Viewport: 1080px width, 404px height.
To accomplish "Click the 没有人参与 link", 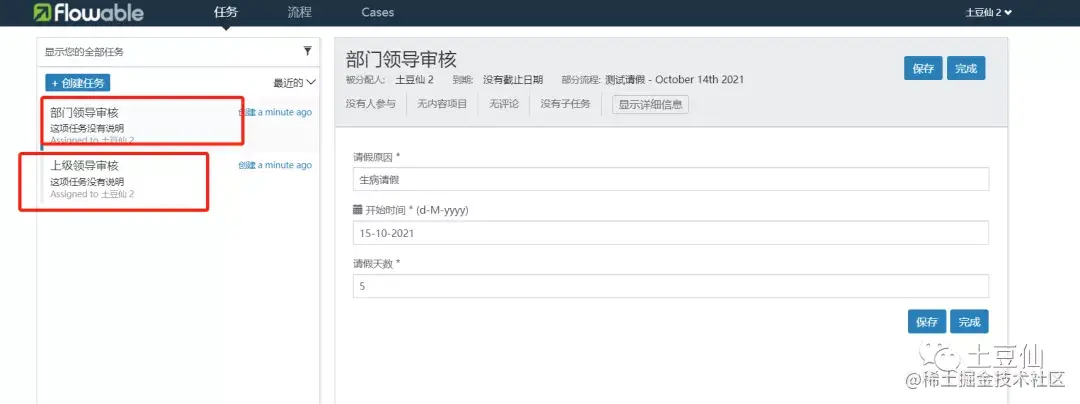I will pyautogui.click(x=371, y=105).
